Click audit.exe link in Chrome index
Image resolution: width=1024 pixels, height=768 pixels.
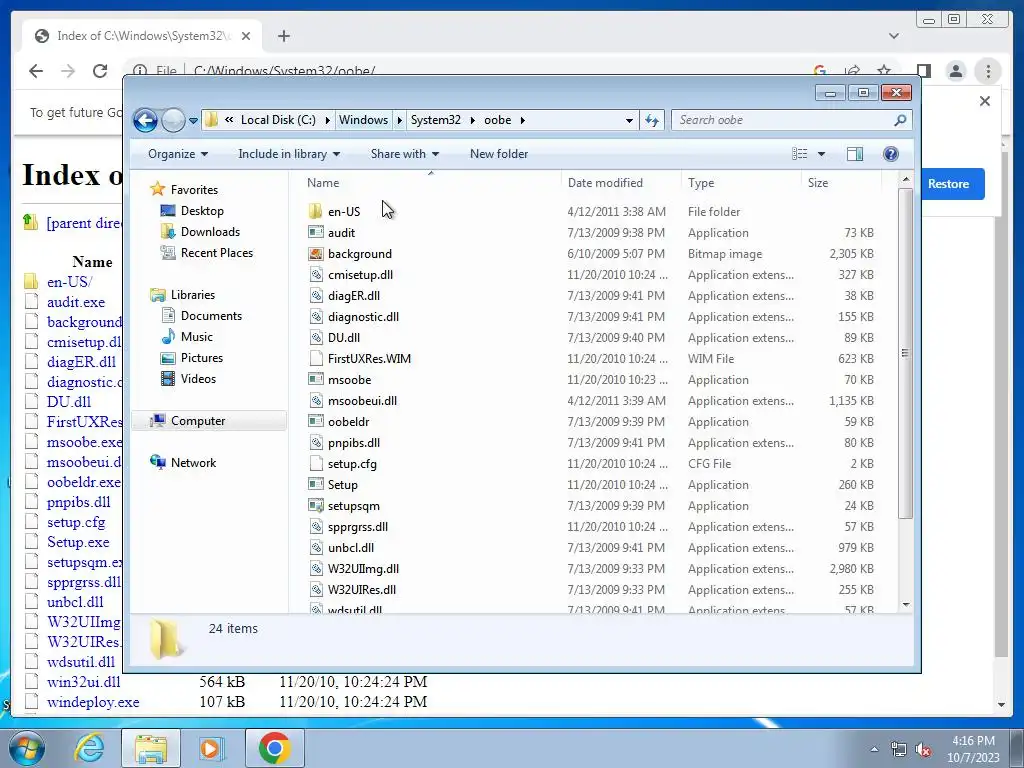(76, 302)
